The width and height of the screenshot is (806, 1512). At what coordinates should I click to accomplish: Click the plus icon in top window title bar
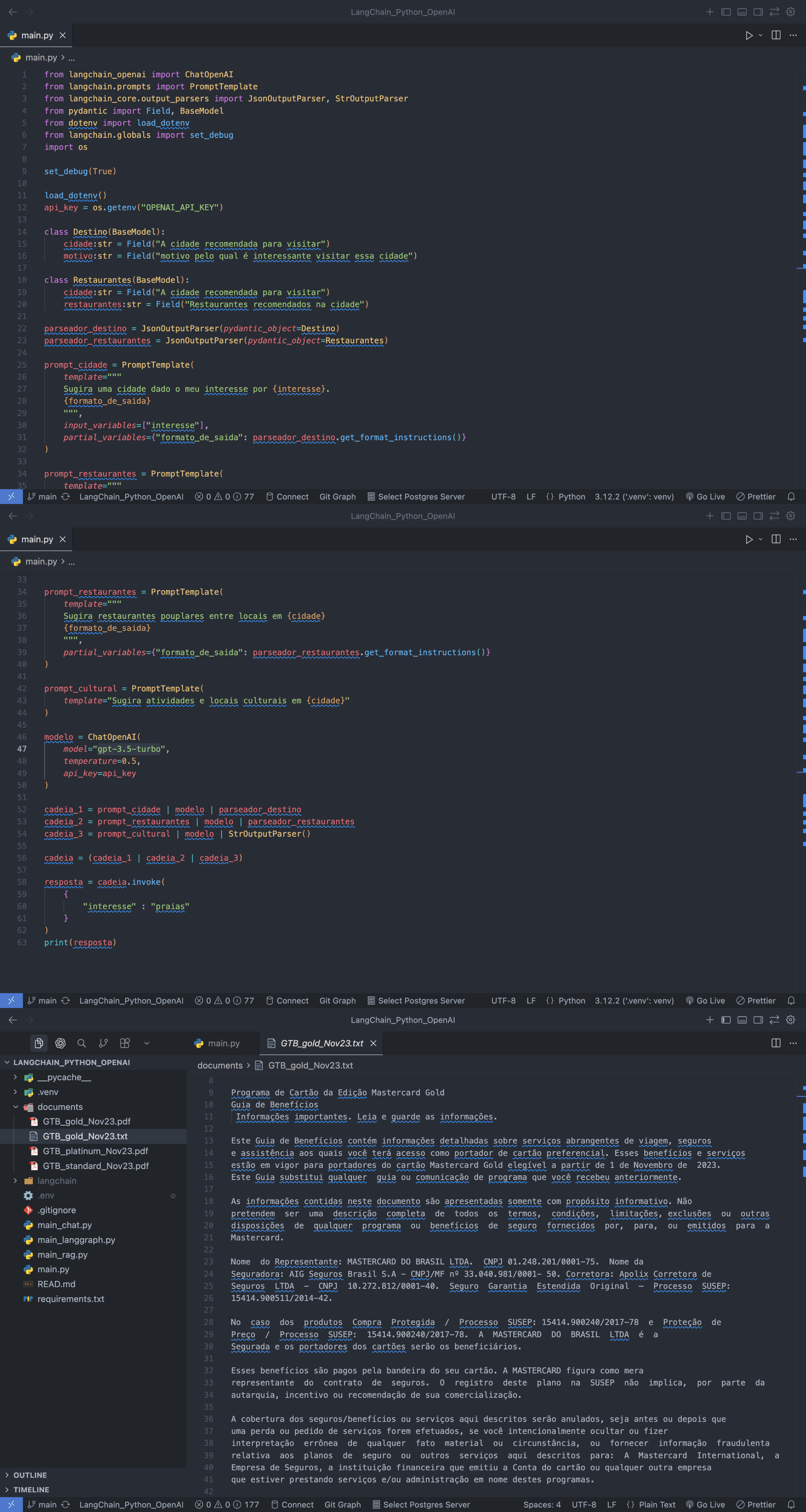(710, 12)
